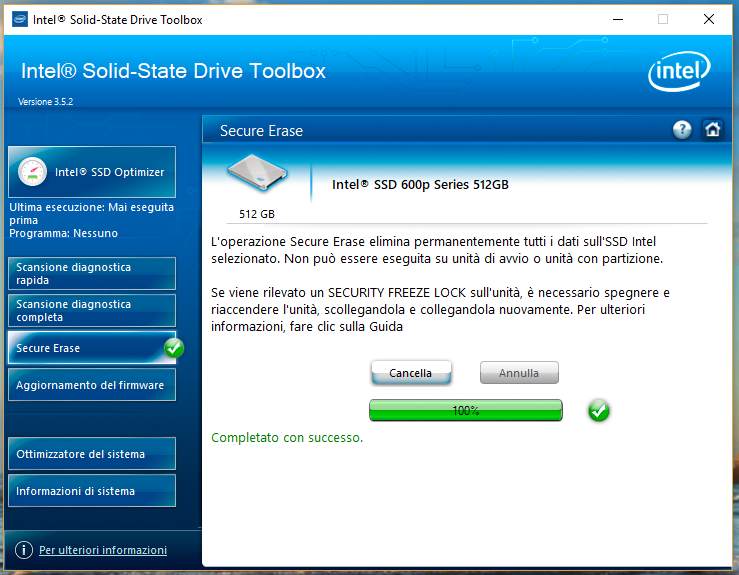739x575 pixels.
Task: Follow the Per ulteriori informazioni link
Action: (x=103, y=550)
